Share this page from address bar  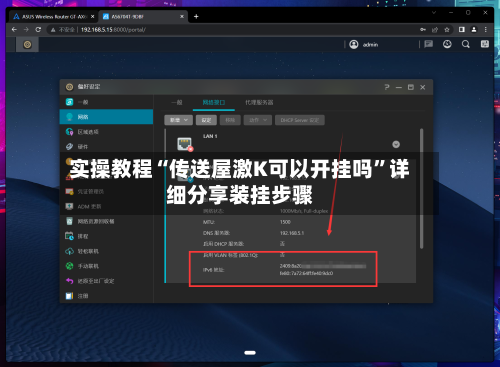[x=435, y=30]
